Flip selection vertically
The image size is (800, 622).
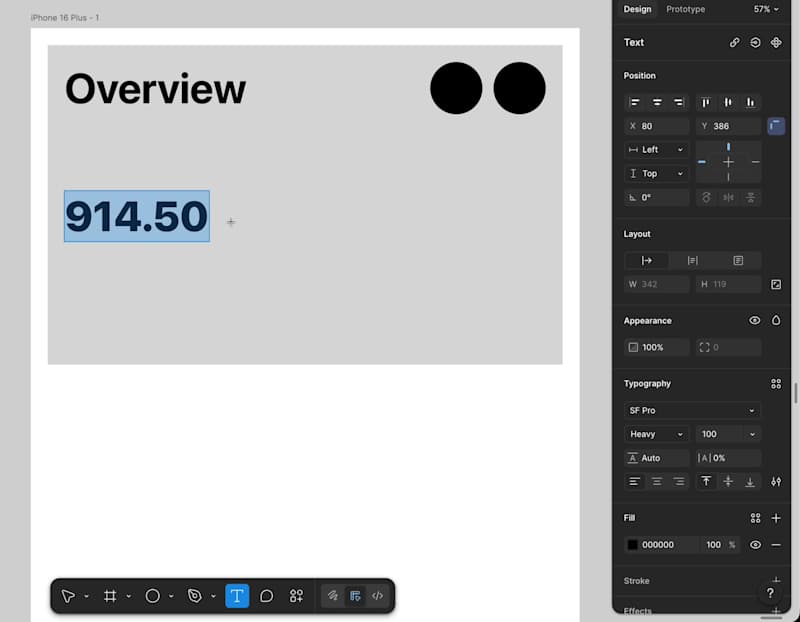pyautogui.click(x=751, y=197)
